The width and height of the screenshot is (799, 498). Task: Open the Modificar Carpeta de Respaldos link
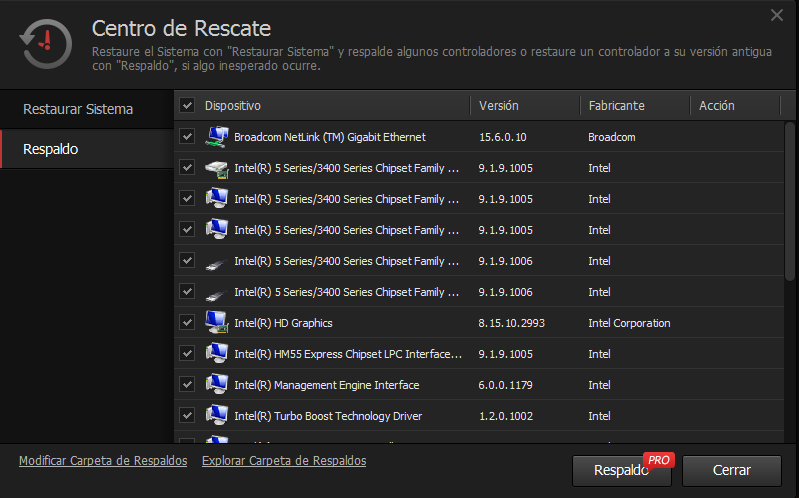103,461
